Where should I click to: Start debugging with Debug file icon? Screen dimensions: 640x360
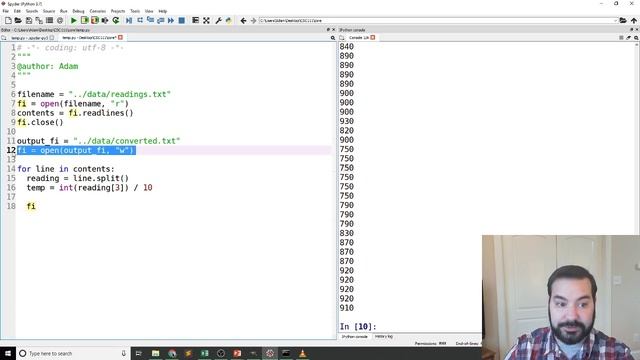tap(129, 20)
